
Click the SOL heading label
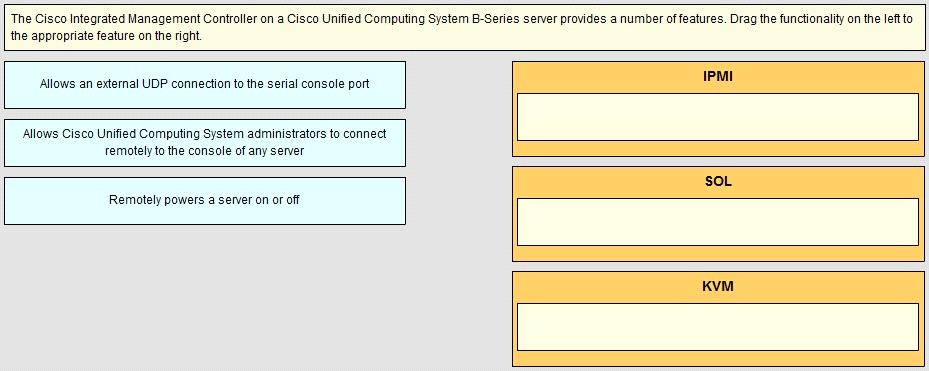(718, 181)
